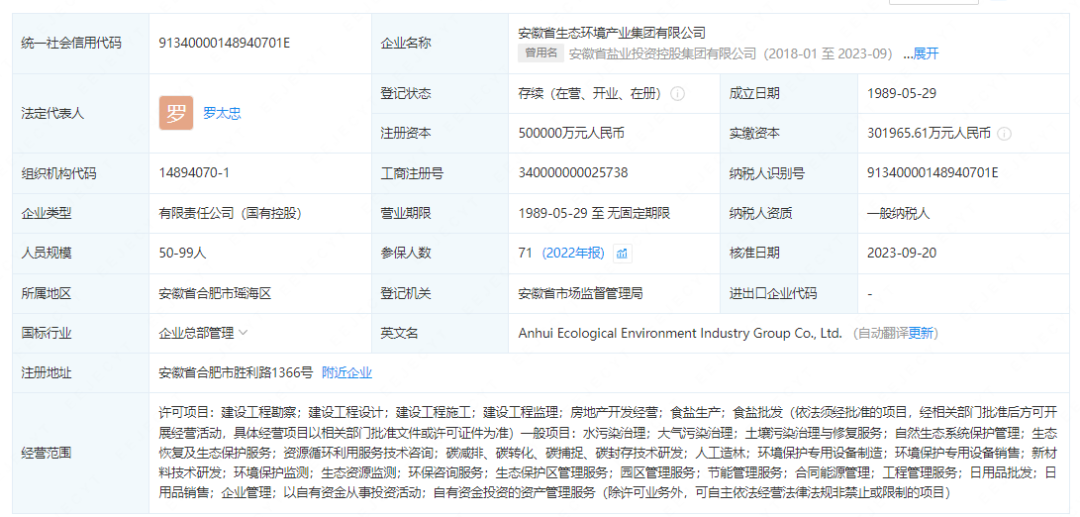Open the chart icon beside 2022年报
This screenshot has height=517, width=1080.
pos(622,253)
